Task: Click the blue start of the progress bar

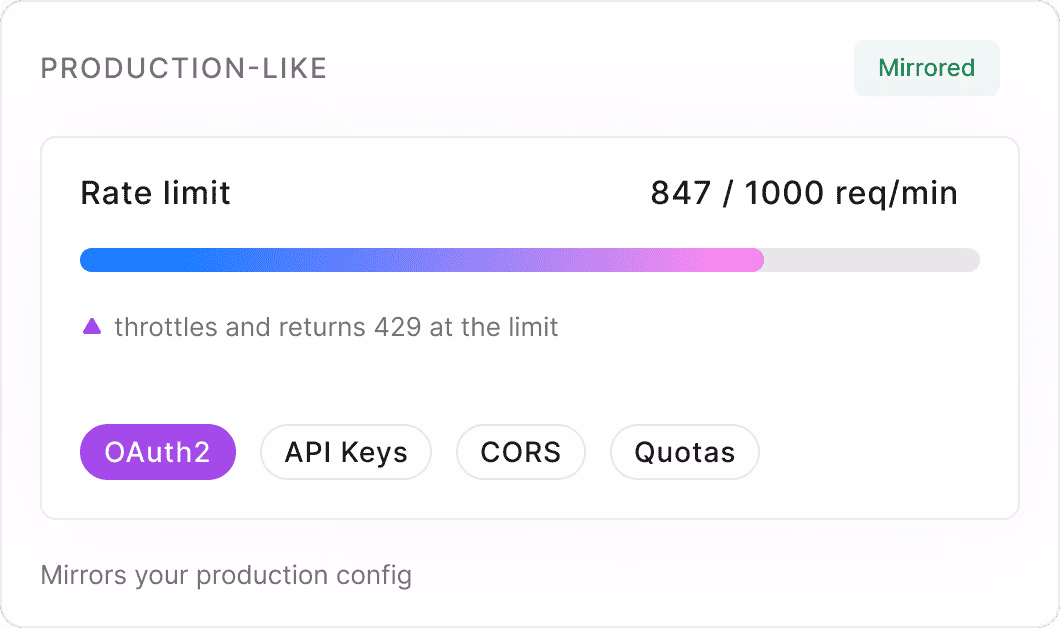Action: [x=101, y=260]
